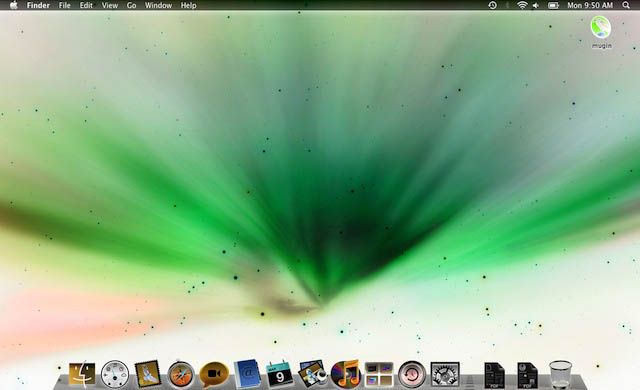640x390 pixels.
Task: Open Spotlight search magnifier
Action: 626,5
